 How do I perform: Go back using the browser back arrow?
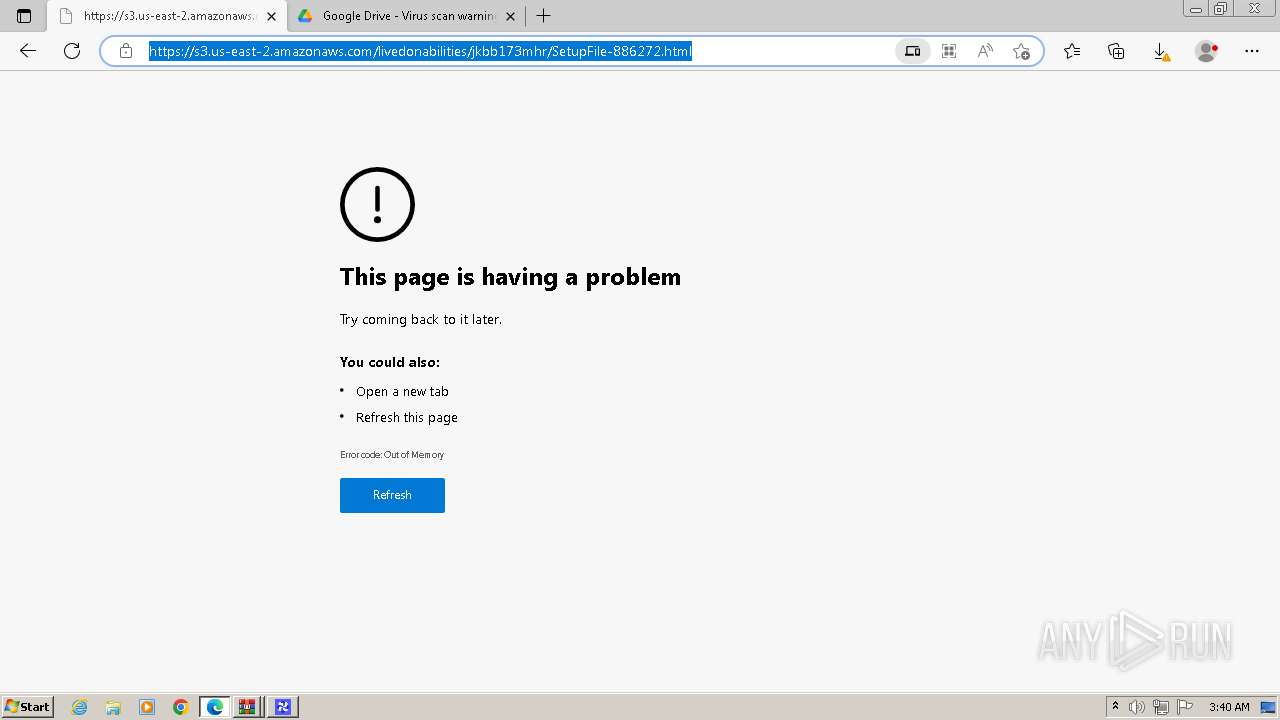pyautogui.click(x=28, y=51)
